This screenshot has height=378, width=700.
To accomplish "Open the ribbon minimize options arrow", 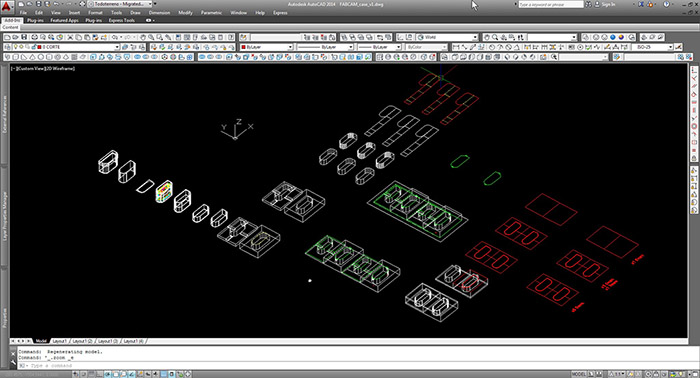I will pos(154,20).
